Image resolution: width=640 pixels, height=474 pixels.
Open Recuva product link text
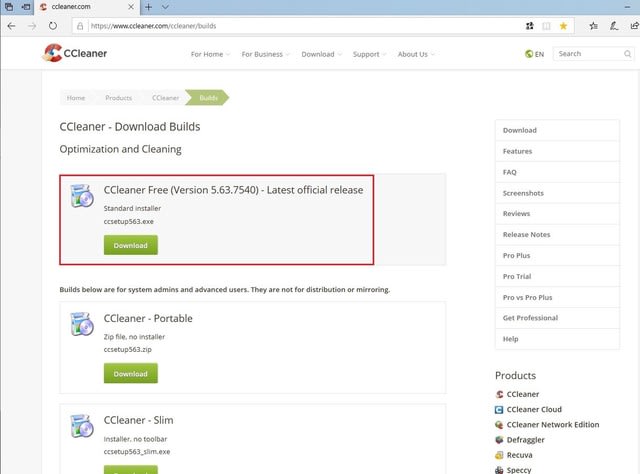520,455
